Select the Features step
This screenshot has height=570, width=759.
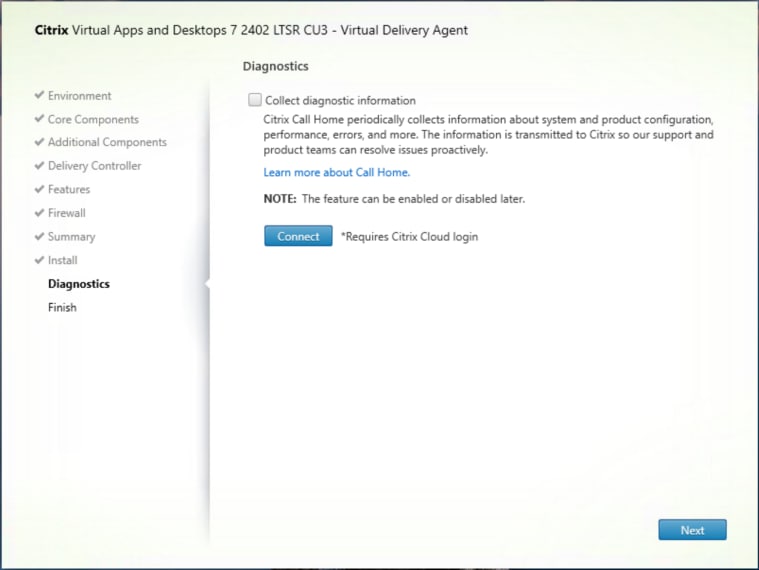pos(69,189)
